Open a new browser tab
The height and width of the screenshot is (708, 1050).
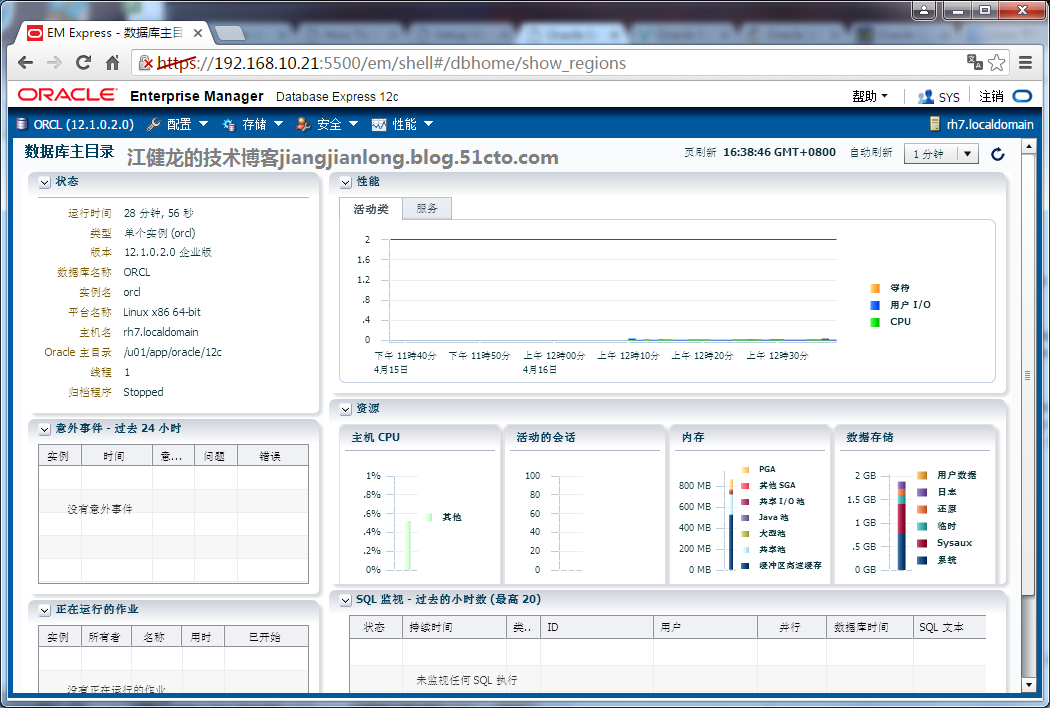pos(230,33)
